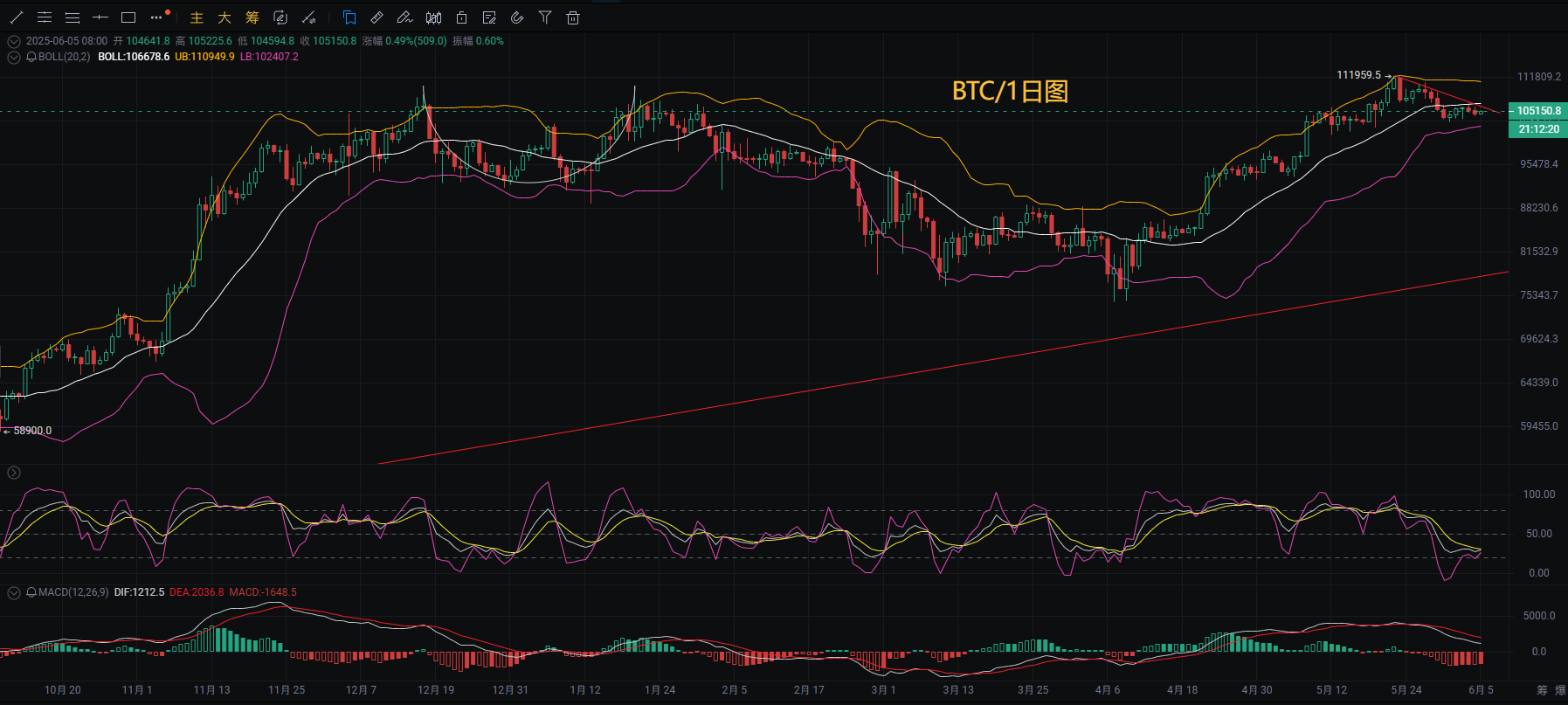Click the 75343.7 price axis label
The height and width of the screenshot is (705, 1568).
point(1539,295)
